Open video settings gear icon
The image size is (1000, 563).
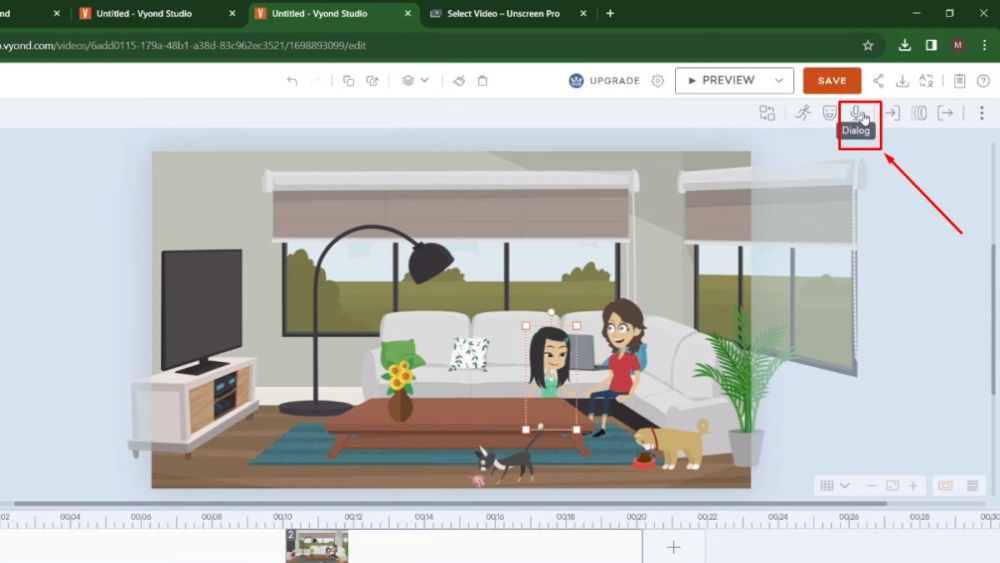click(658, 81)
